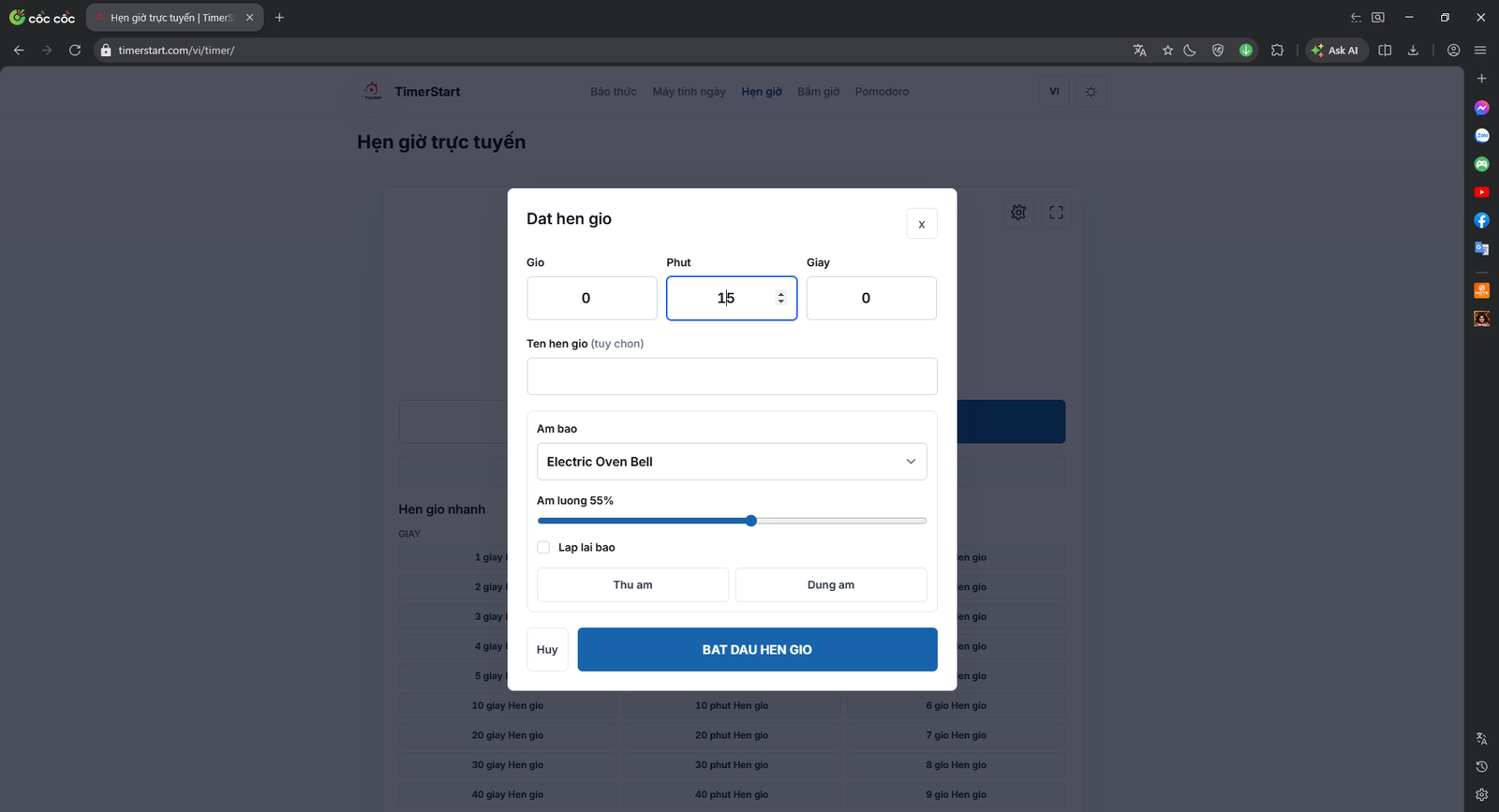Open downloads icon in browser toolbar

pos(1413,51)
